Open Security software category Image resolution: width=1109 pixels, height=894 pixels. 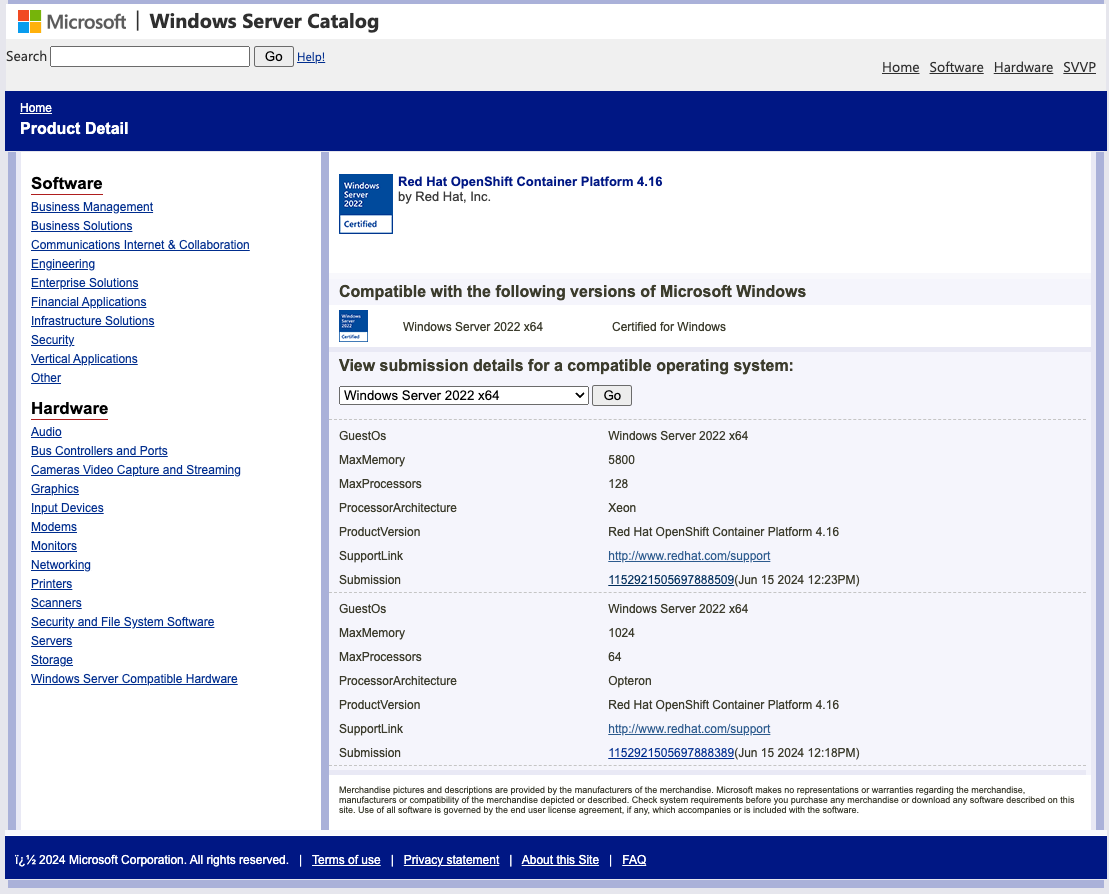point(52,340)
